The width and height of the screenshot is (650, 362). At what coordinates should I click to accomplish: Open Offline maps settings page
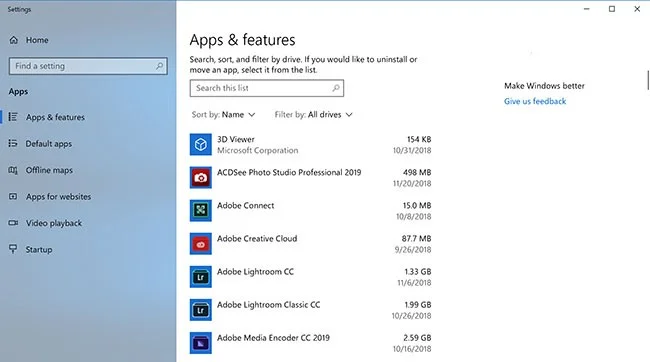tap(49, 170)
